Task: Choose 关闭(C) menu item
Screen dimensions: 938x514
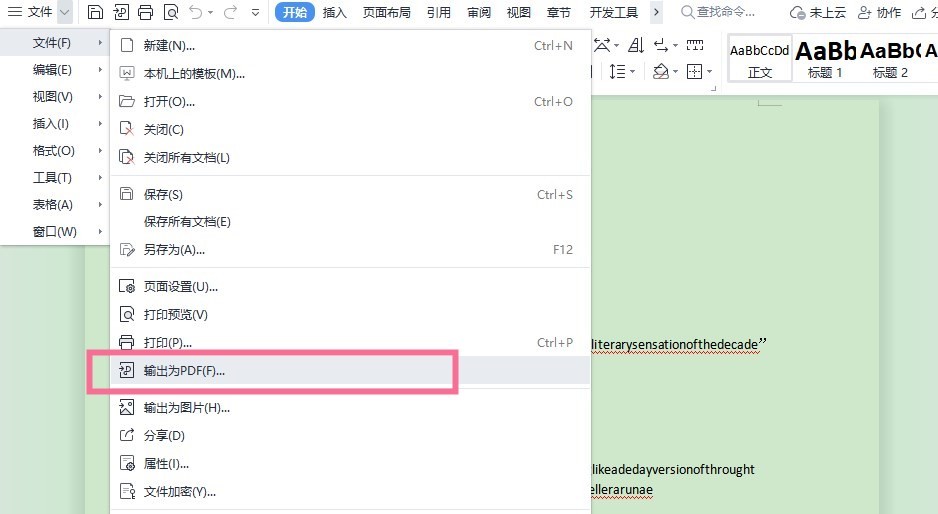Action: [351, 129]
